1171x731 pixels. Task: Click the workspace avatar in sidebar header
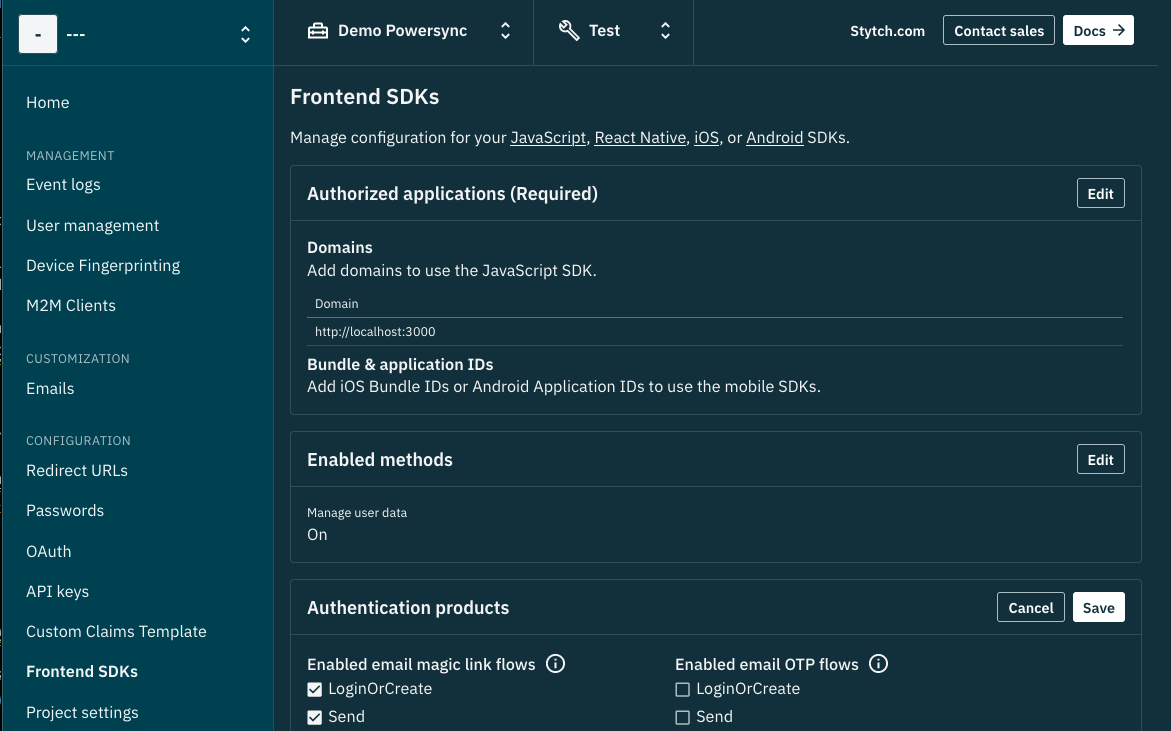(38, 35)
